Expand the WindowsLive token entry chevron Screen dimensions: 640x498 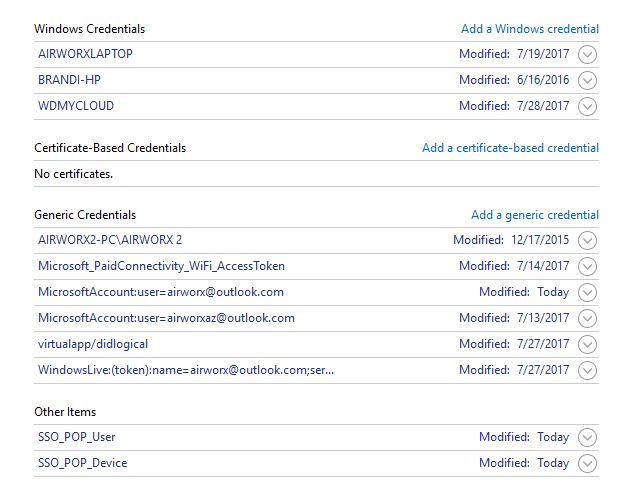click(x=587, y=371)
